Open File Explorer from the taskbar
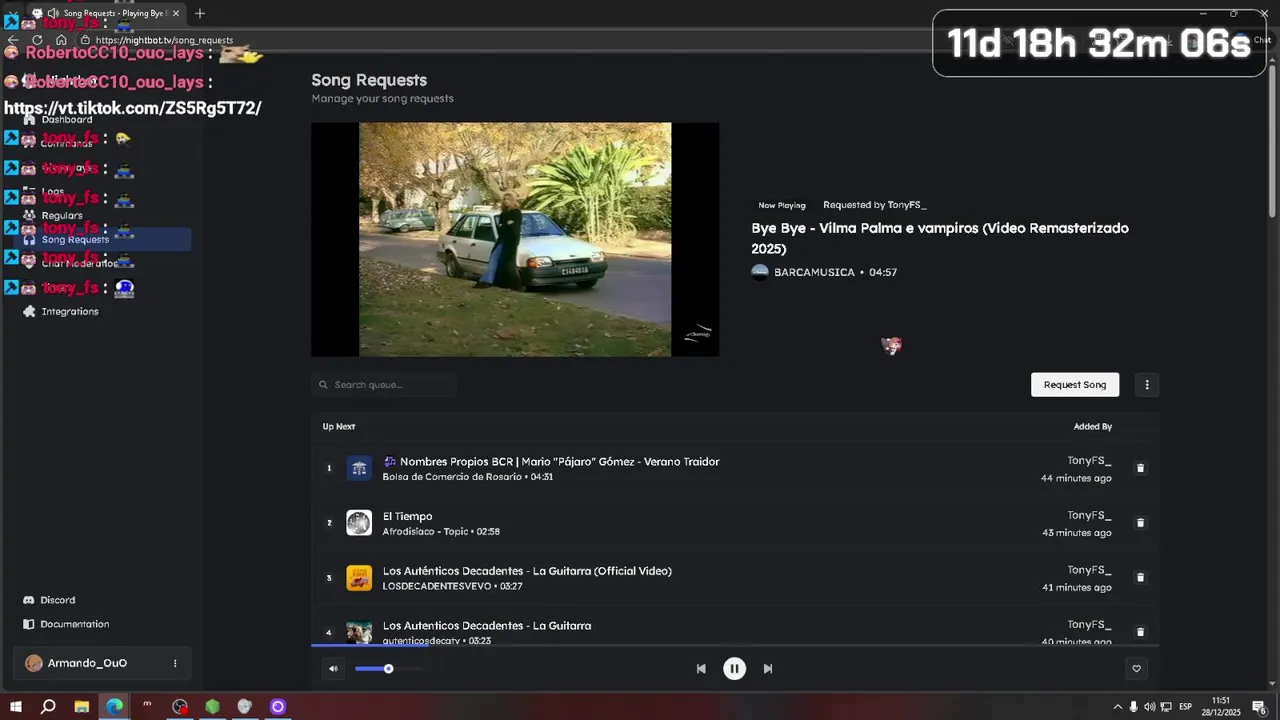 click(82, 707)
